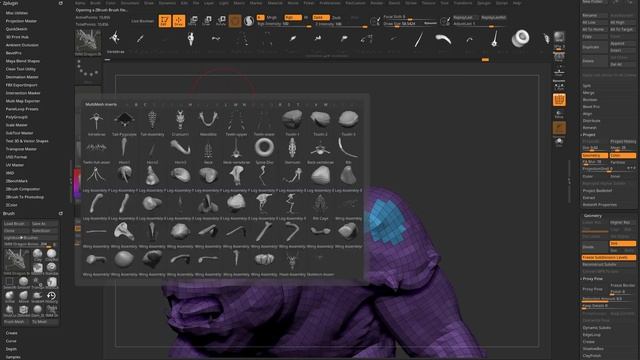
Task: Toggle the Edit mode button
Action: (164, 20)
